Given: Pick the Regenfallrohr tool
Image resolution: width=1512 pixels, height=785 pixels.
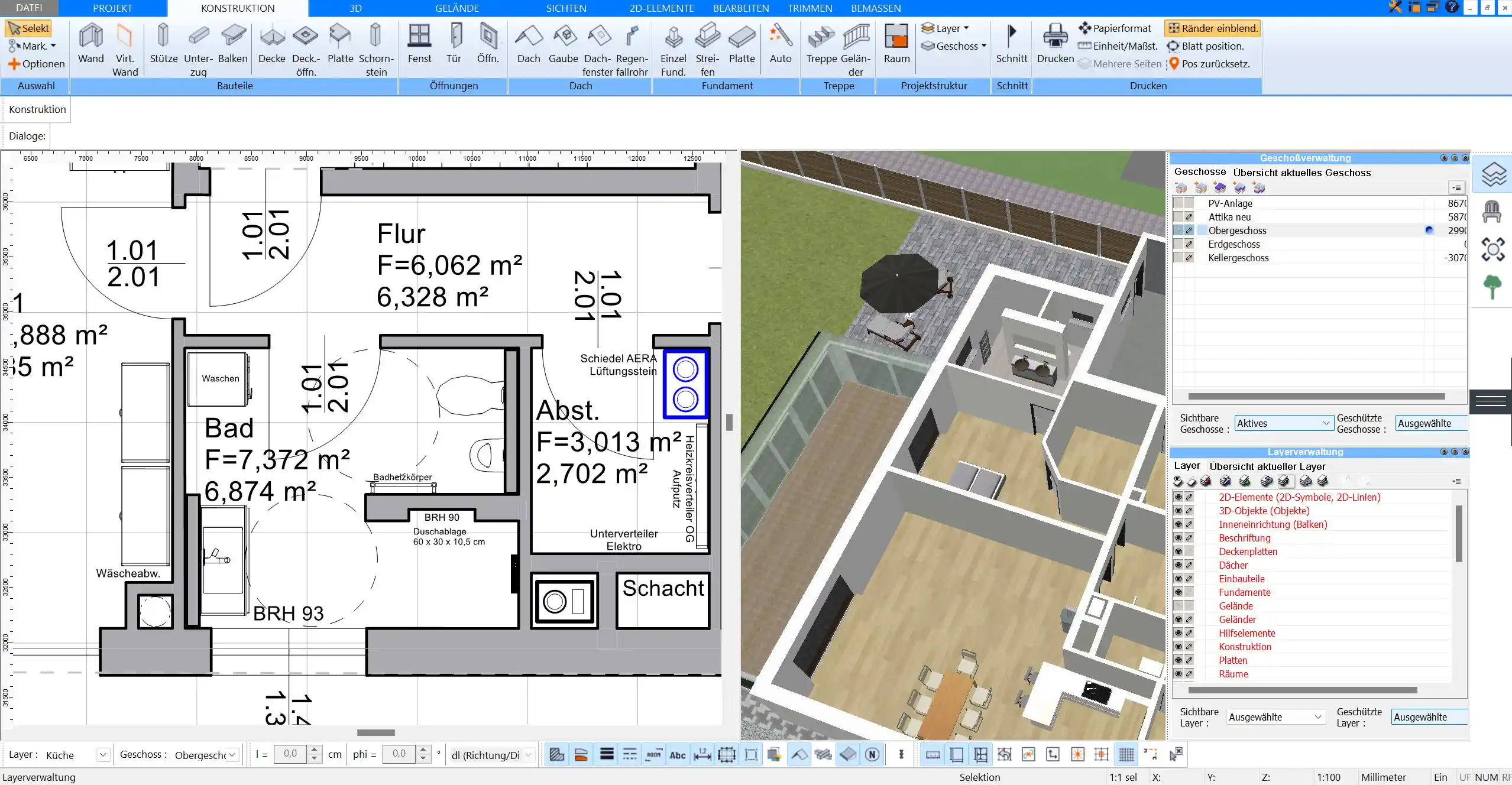Looking at the screenshot, I should pyautogui.click(x=632, y=50).
